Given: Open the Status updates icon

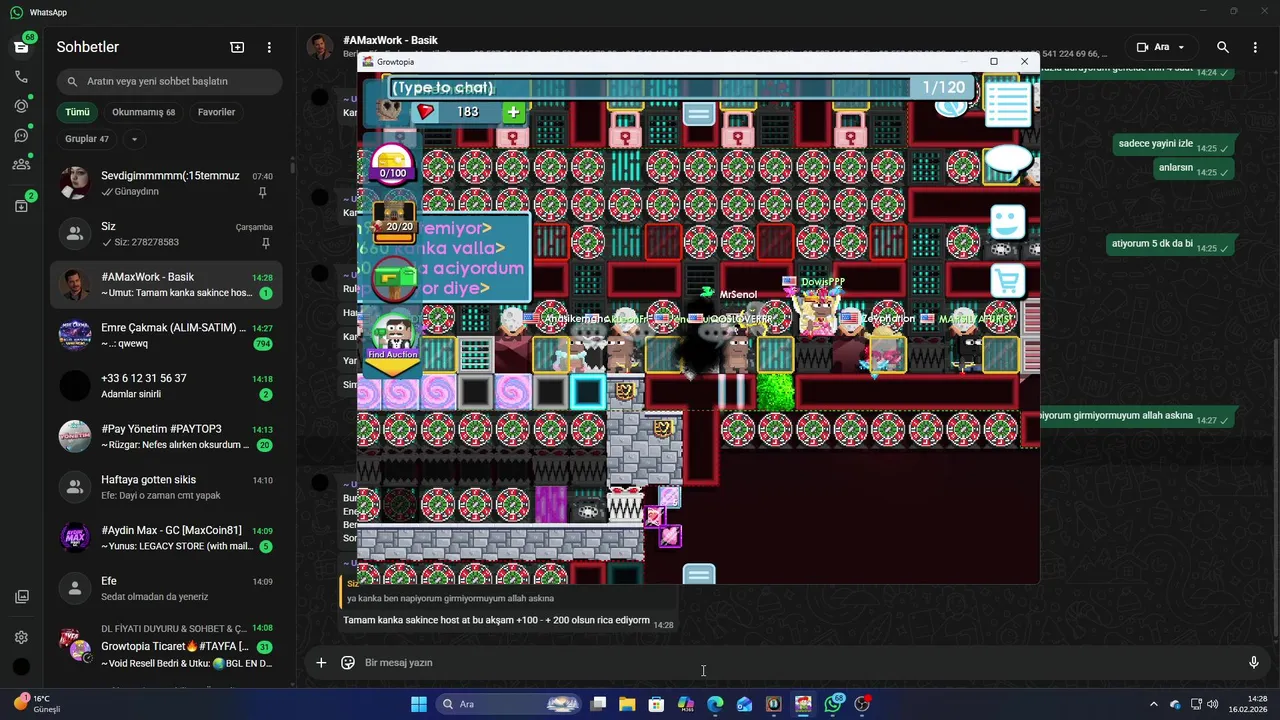Looking at the screenshot, I should pos(21,106).
